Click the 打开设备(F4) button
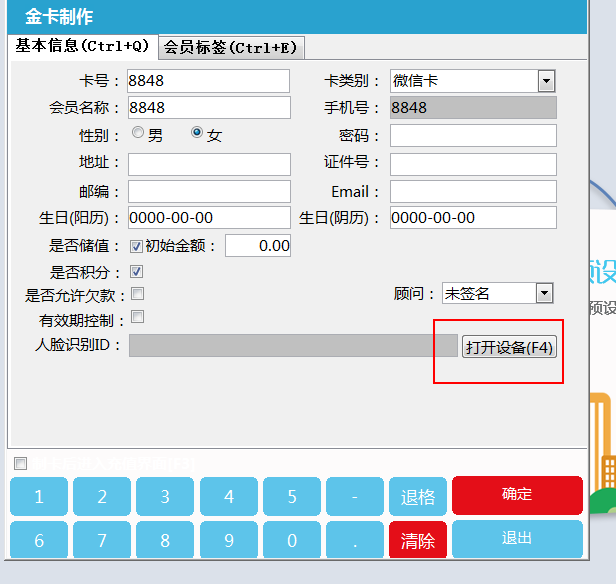The height and width of the screenshot is (584, 616). (509, 347)
